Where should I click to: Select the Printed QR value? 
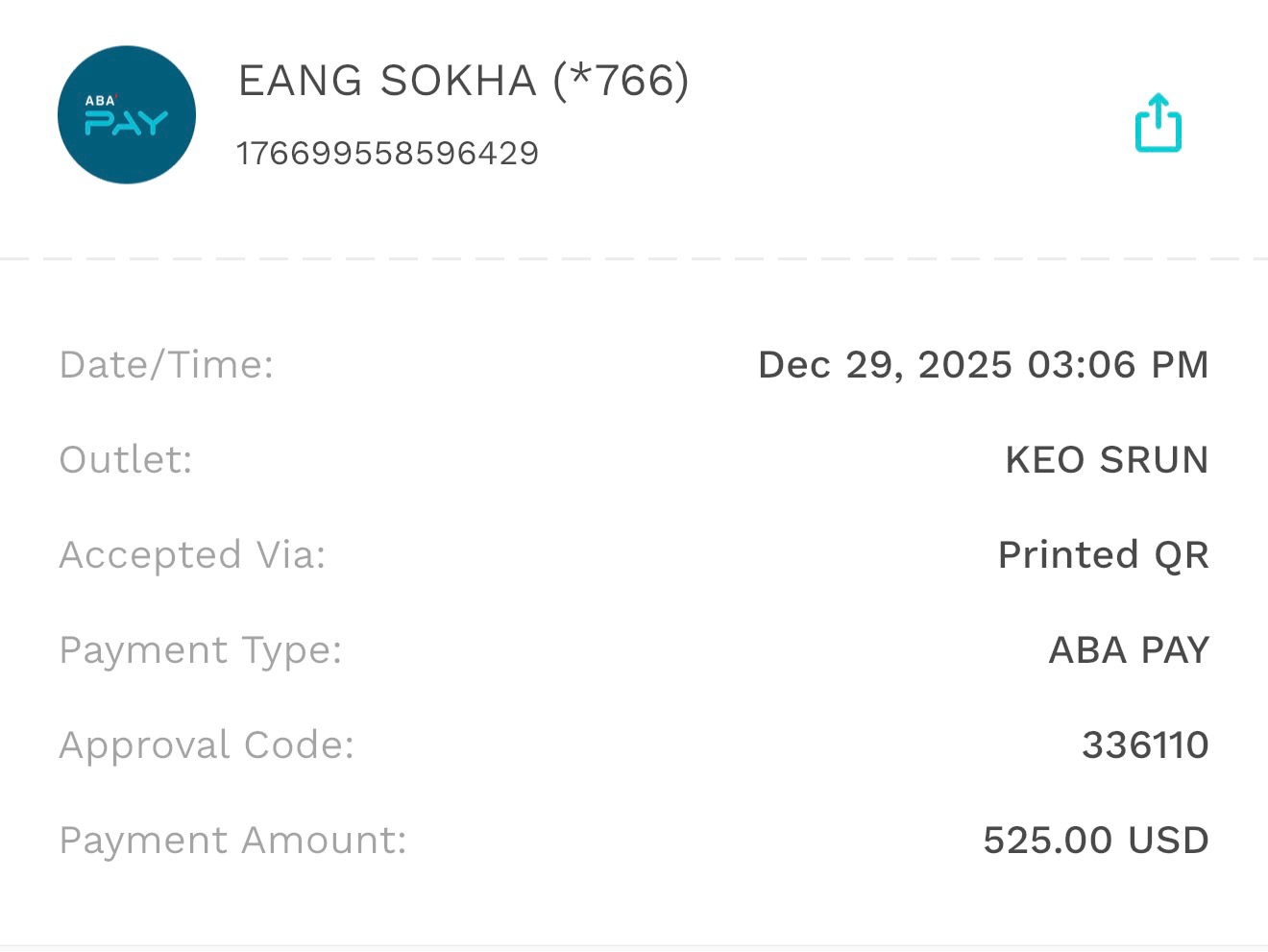1102,555
